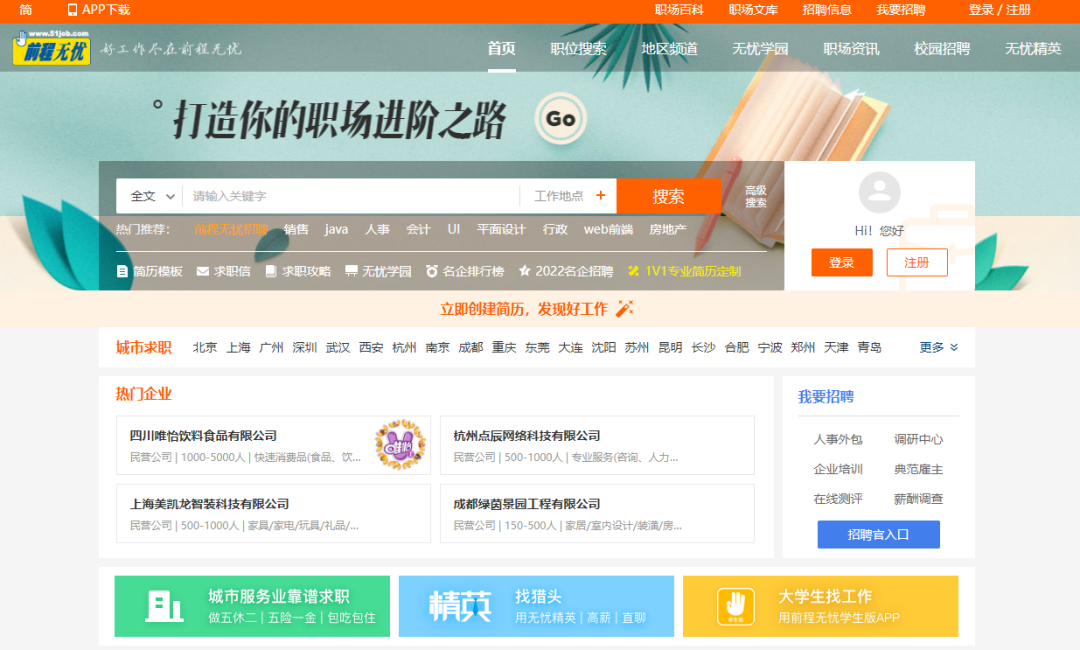Switch to 简 language option

[x=25, y=10]
